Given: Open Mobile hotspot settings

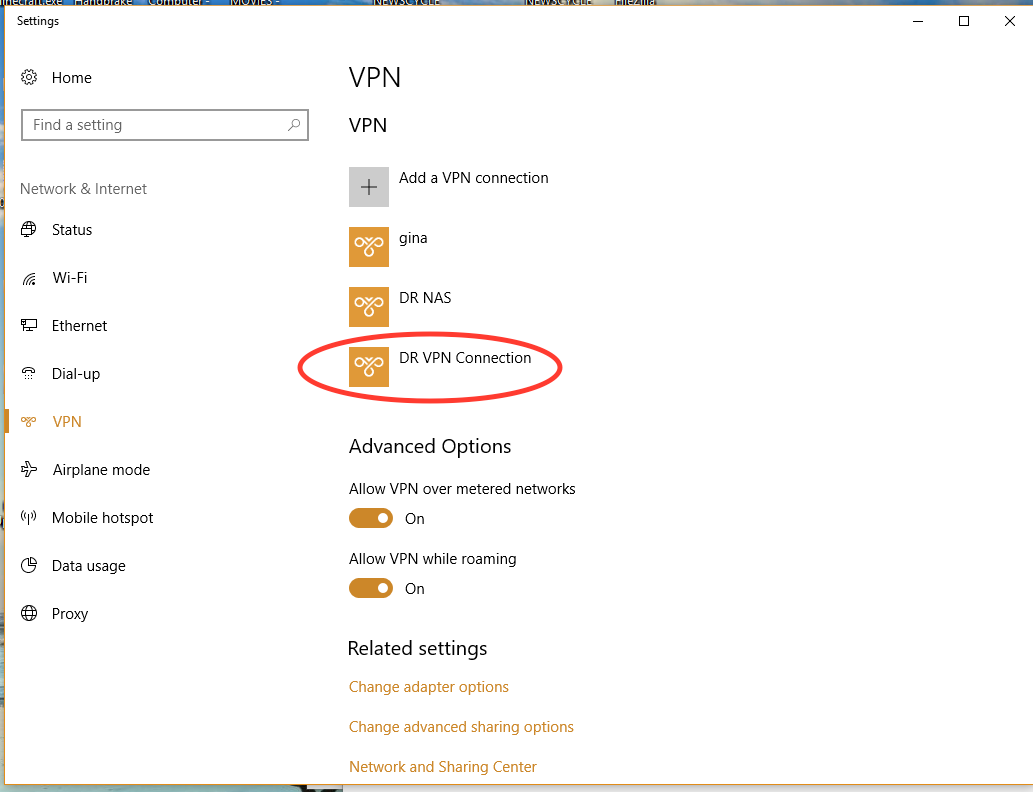Looking at the screenshot, I should tap(102, 518).
